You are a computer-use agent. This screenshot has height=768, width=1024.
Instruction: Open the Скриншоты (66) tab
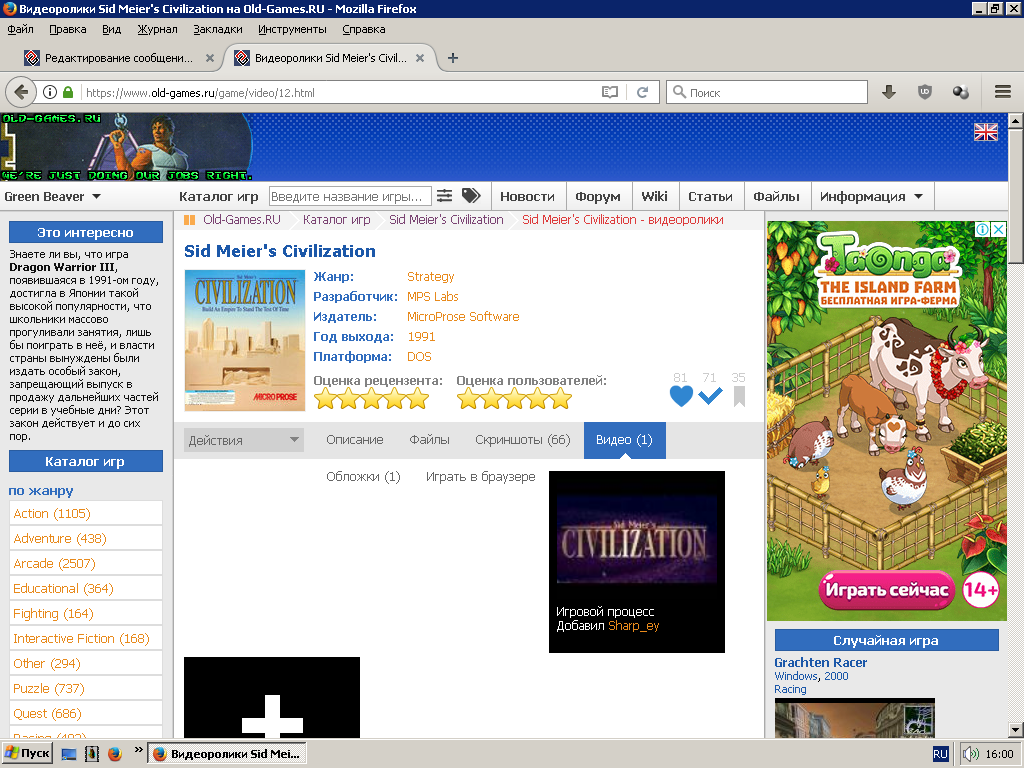point(522,440)
